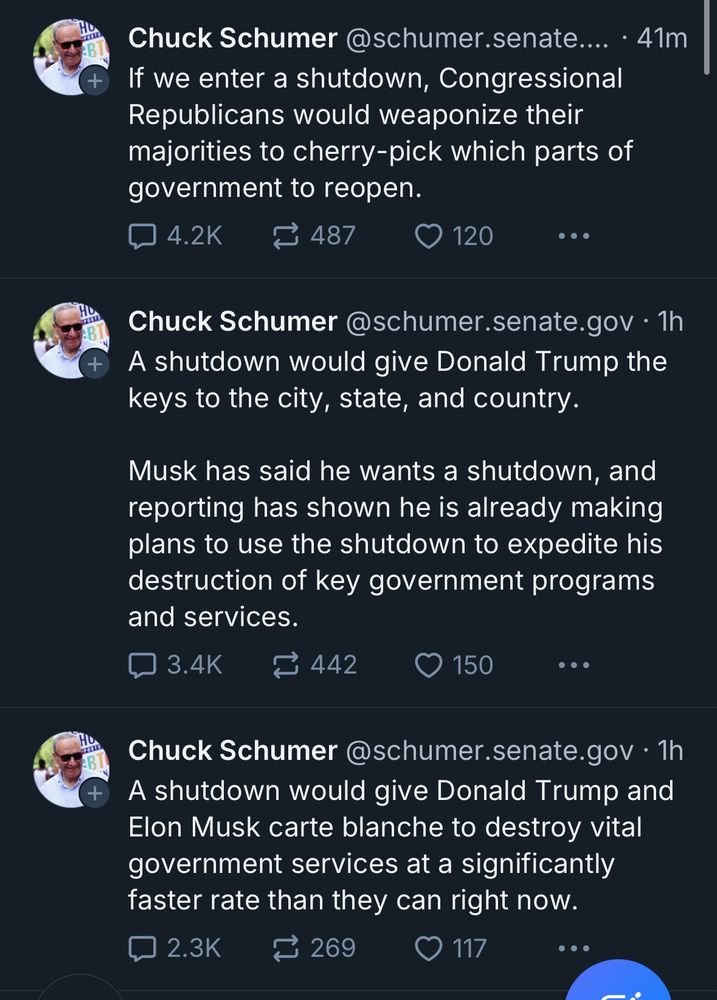
Task: Reply to the post mentioning Musk's shutdown plans
Action: (x=143, y=665)
